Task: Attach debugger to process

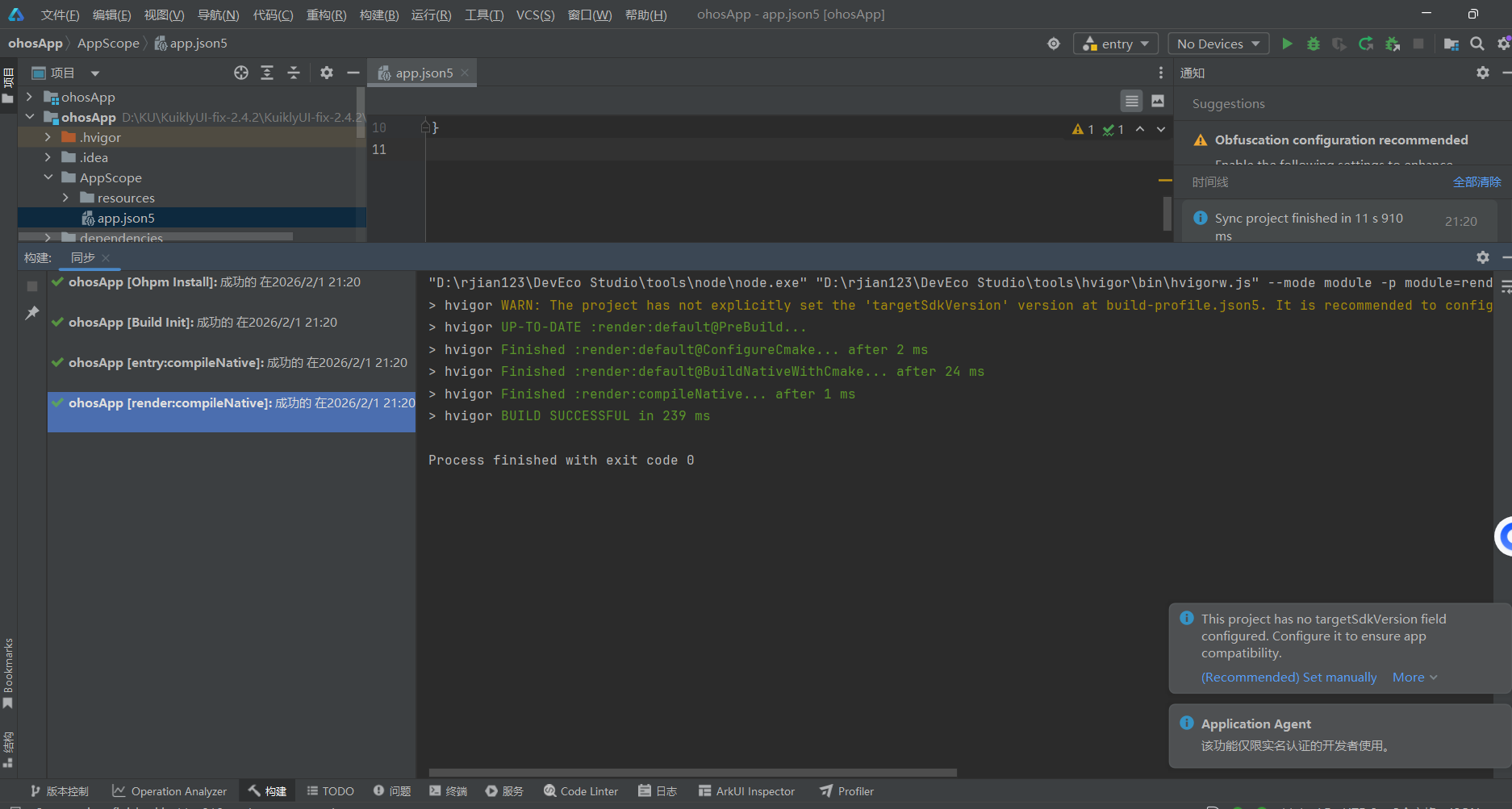Action: (1393, 44)
